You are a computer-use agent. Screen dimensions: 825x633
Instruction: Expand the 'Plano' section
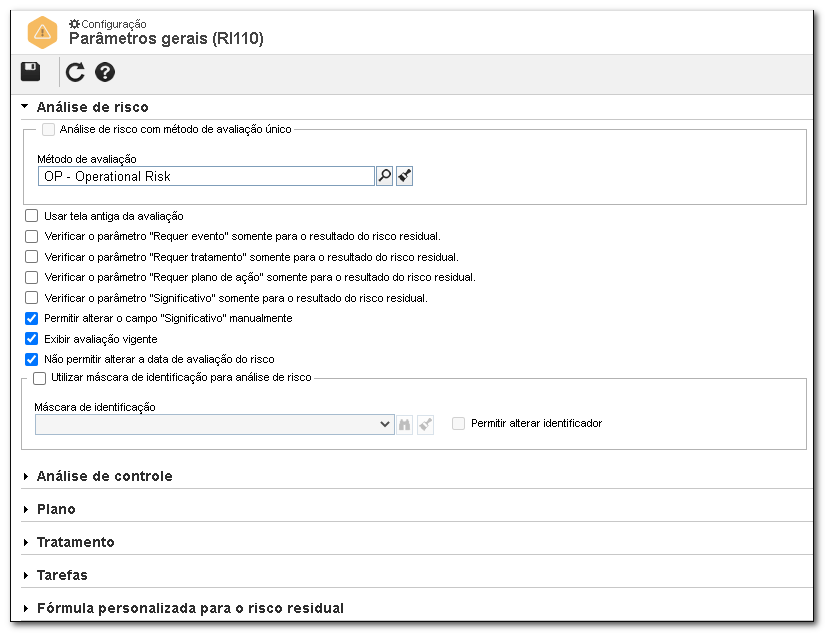coord(26,509)
